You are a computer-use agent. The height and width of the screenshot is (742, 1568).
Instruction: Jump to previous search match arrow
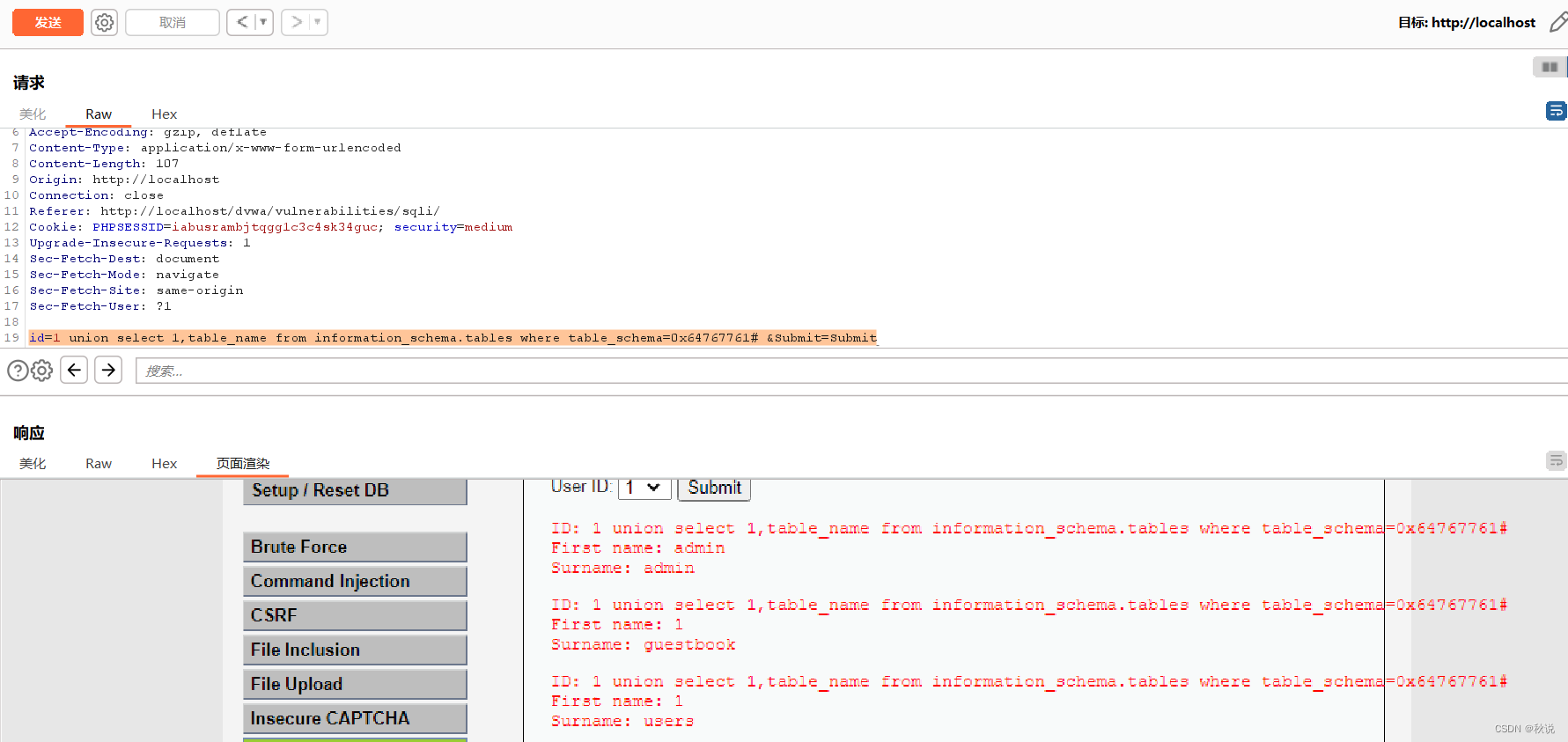click(74, 370)
